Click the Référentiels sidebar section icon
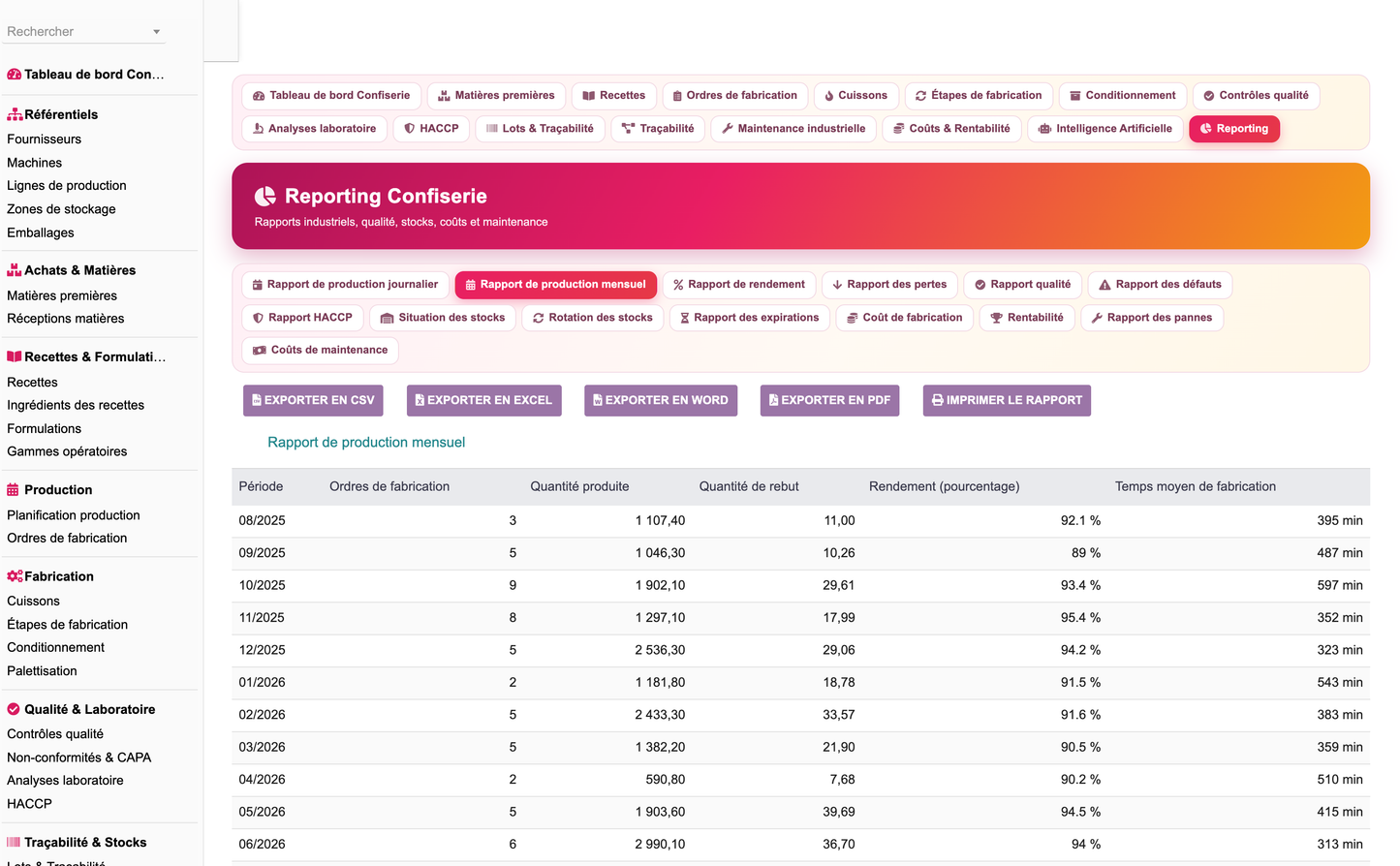1400x866 pixels. click(15, 114)
